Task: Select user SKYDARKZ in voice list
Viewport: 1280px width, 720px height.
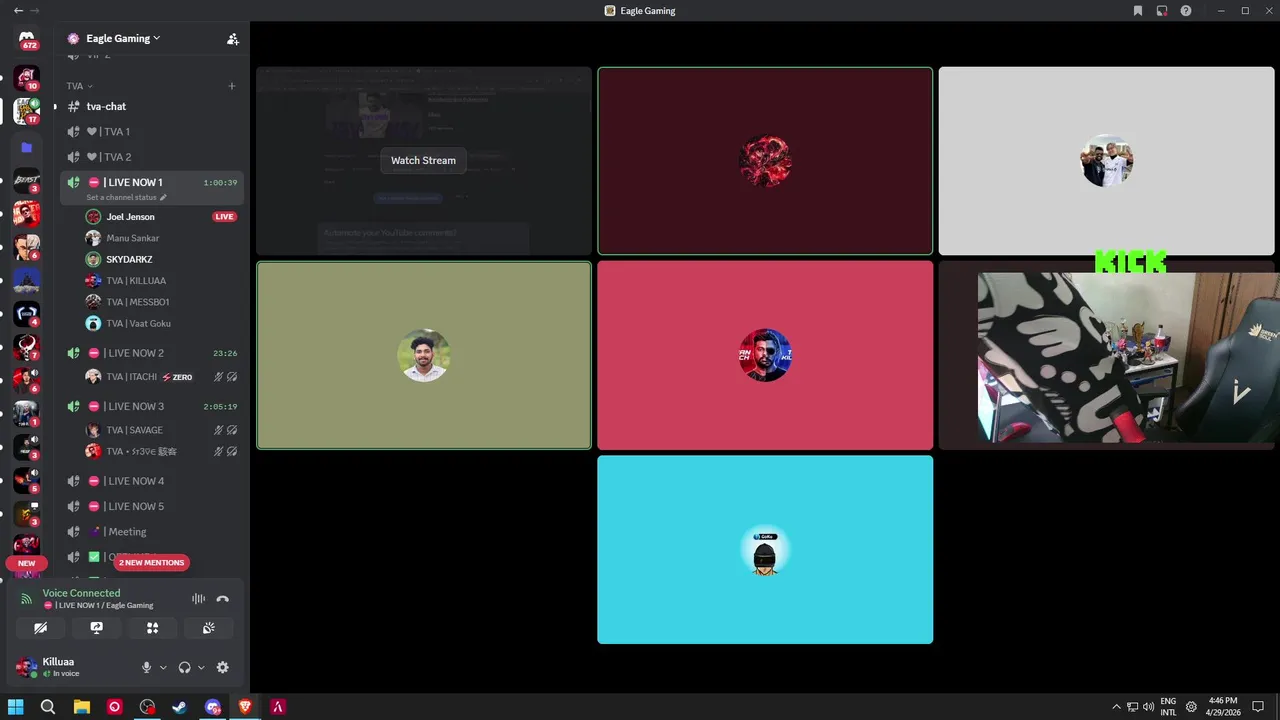Action: [160, 260]
